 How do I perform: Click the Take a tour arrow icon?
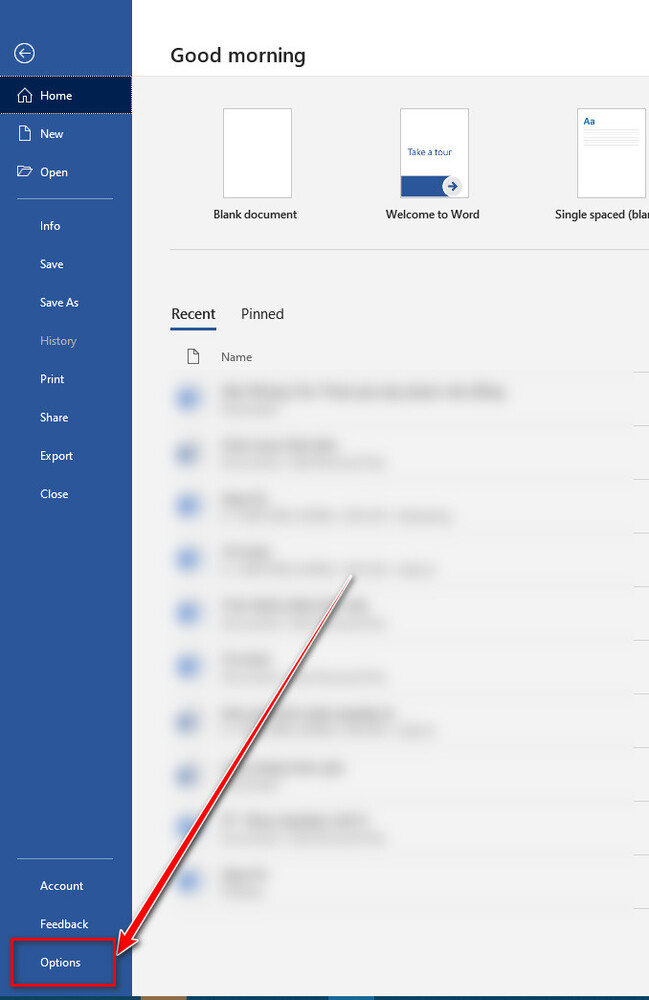452,186
